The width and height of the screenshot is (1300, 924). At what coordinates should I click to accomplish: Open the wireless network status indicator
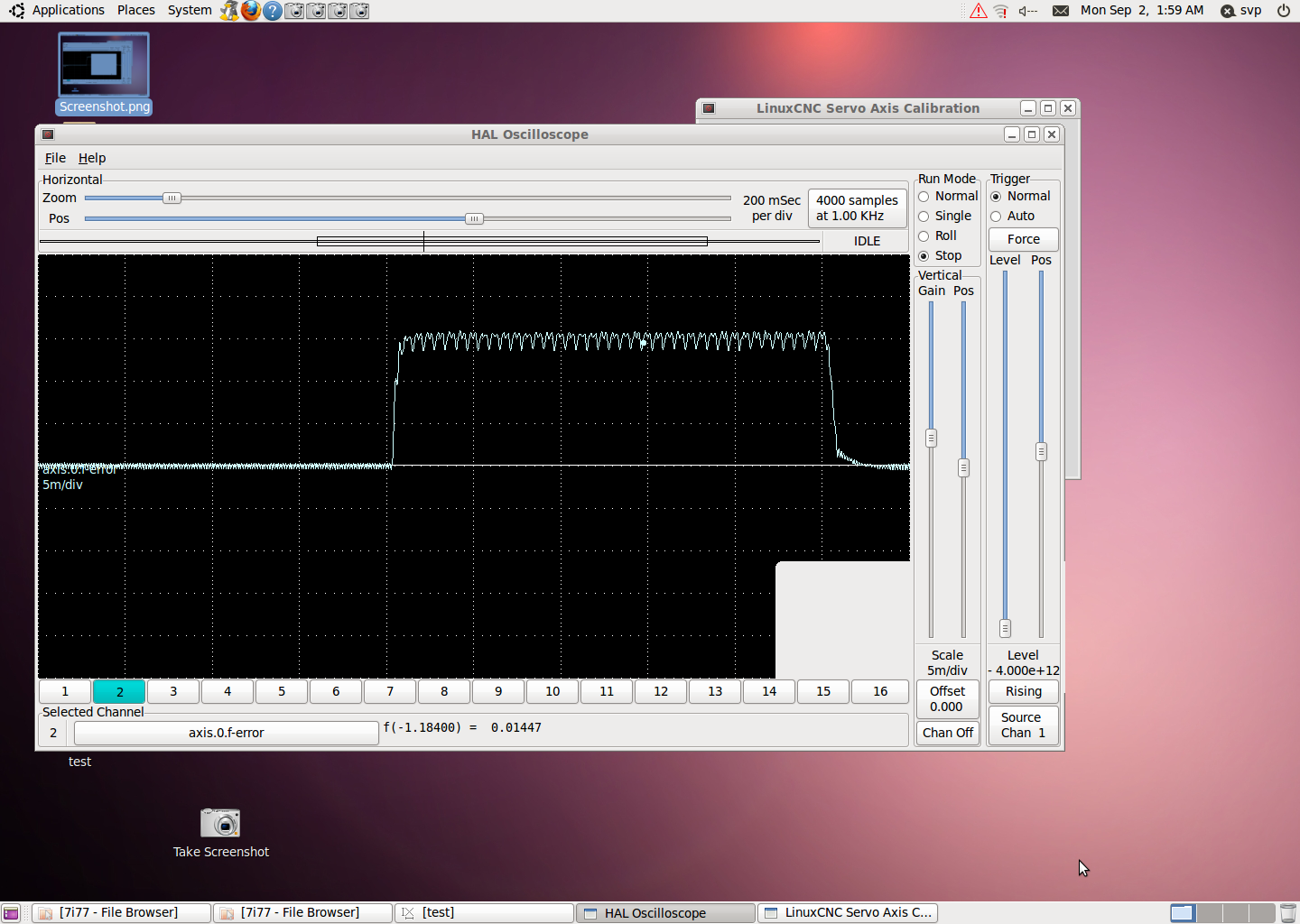1001,11
